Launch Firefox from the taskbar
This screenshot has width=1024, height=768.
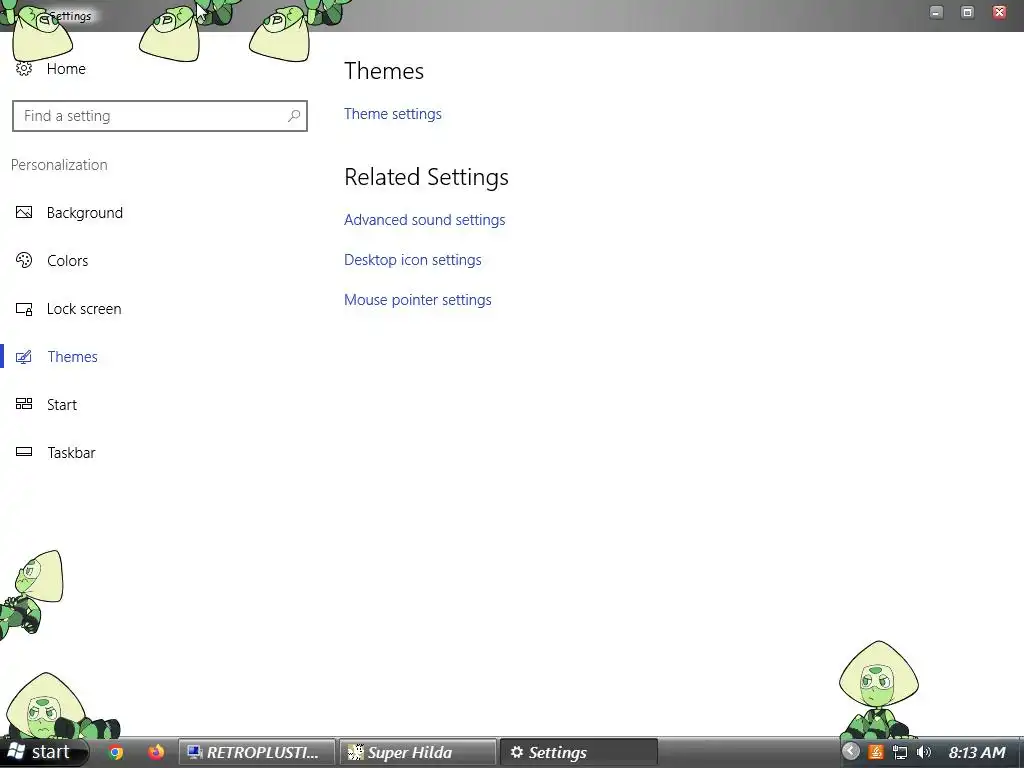[x=155, y=752]
